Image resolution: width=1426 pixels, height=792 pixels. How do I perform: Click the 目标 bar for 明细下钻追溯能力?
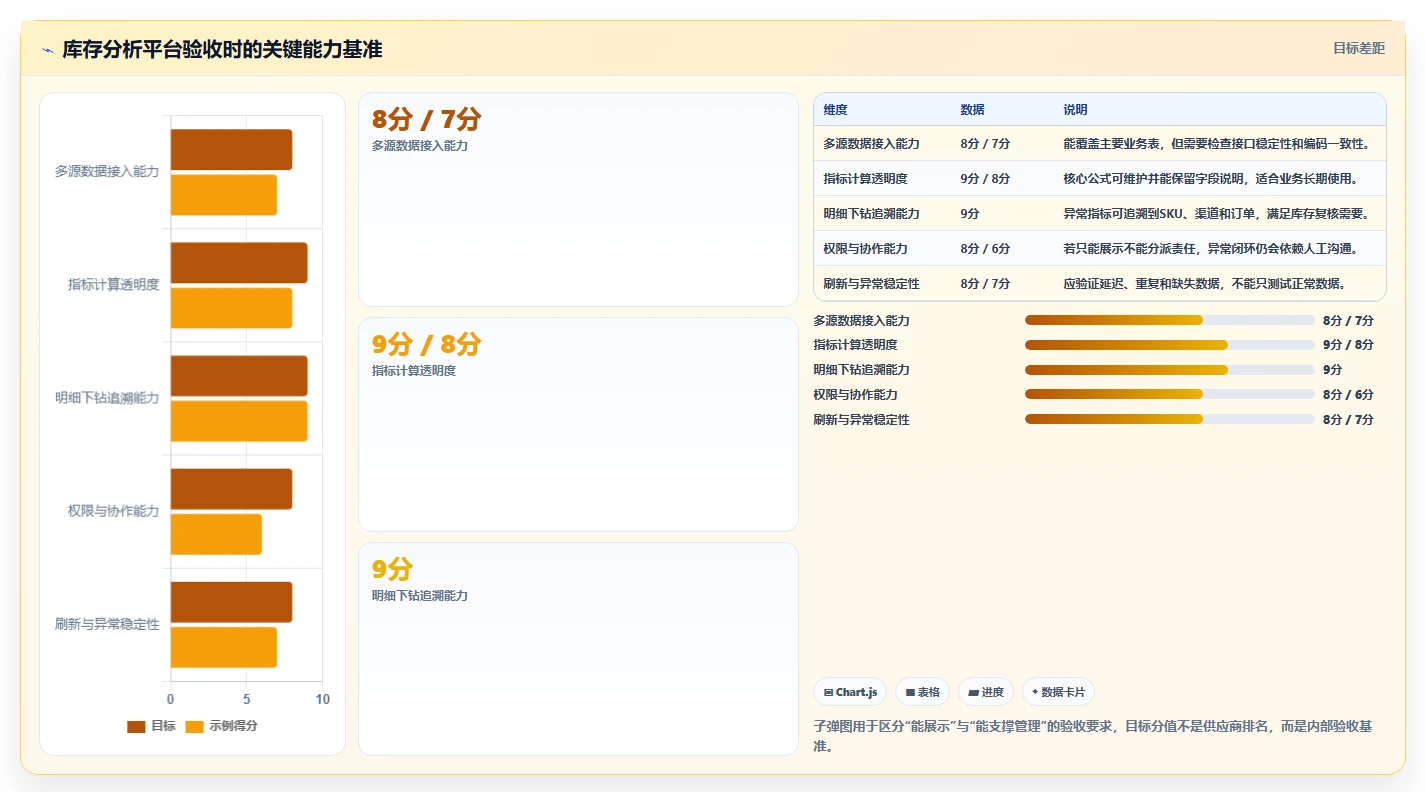pos(239,376)
